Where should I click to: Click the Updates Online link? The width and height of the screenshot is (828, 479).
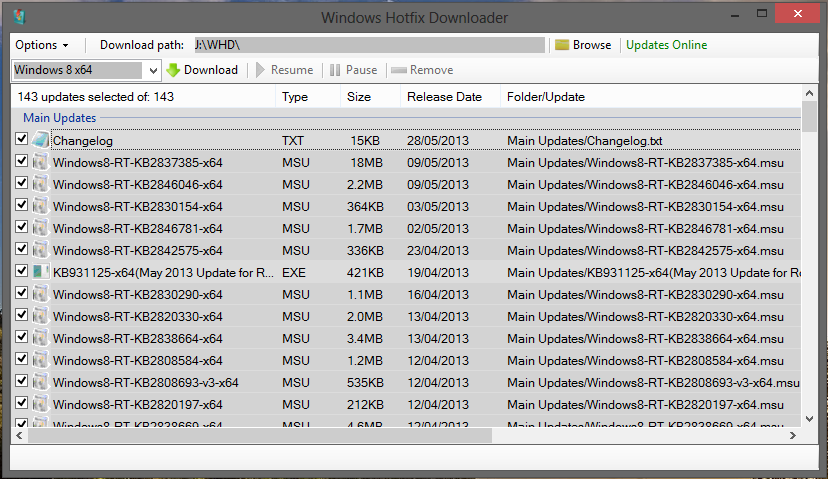[x=665, y=45]
